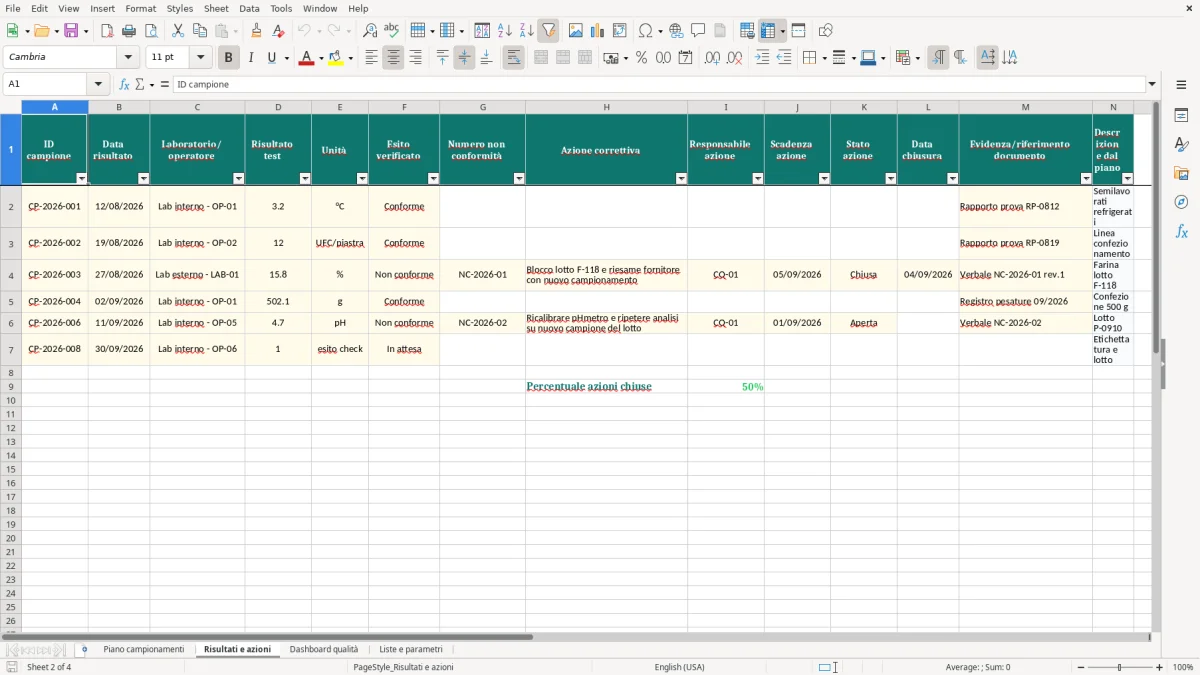Run the spelling check
Viewport: 1200px width, 675px height.
pos(392,31)
